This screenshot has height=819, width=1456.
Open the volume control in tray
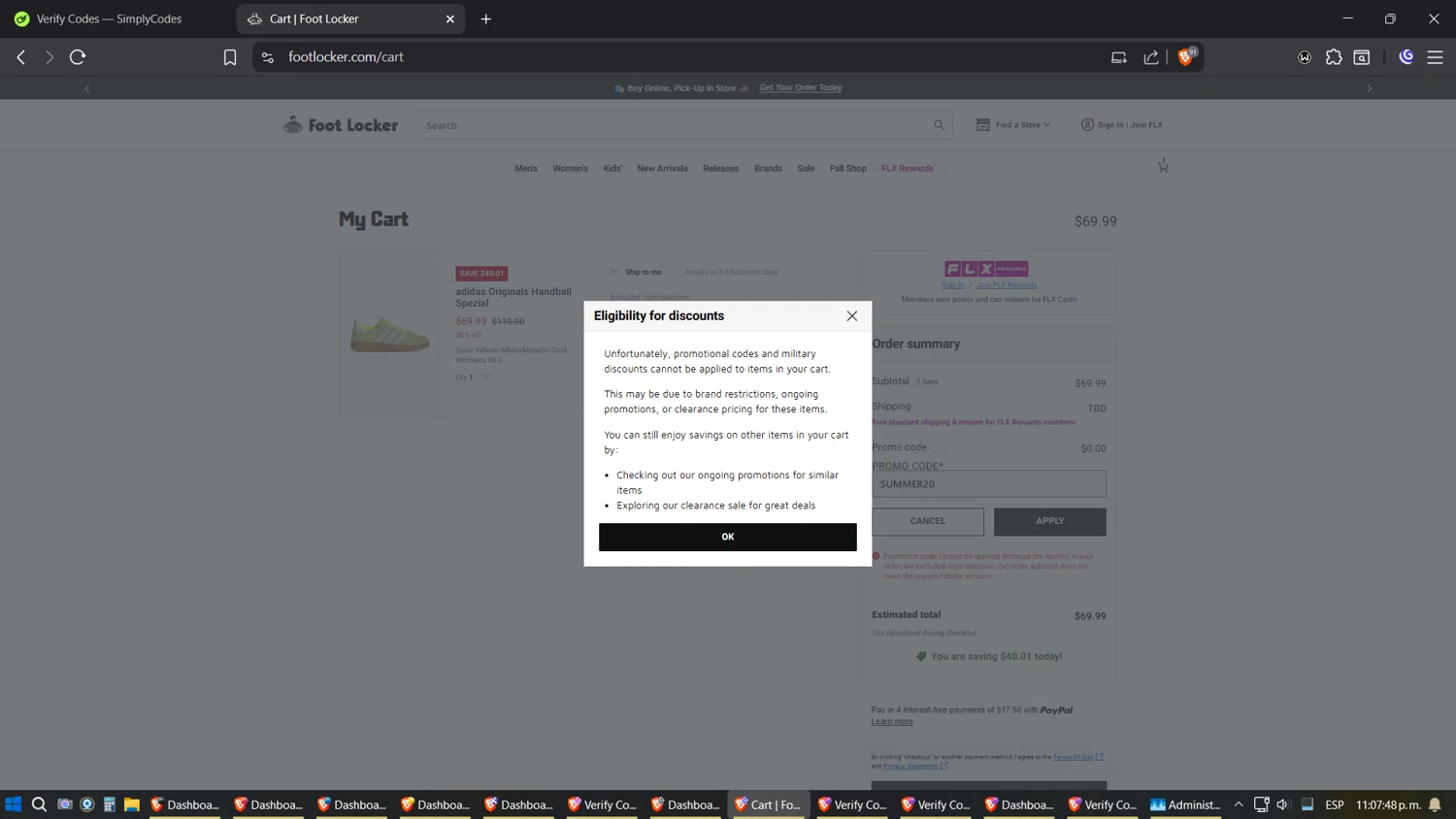coord(1283,804)
